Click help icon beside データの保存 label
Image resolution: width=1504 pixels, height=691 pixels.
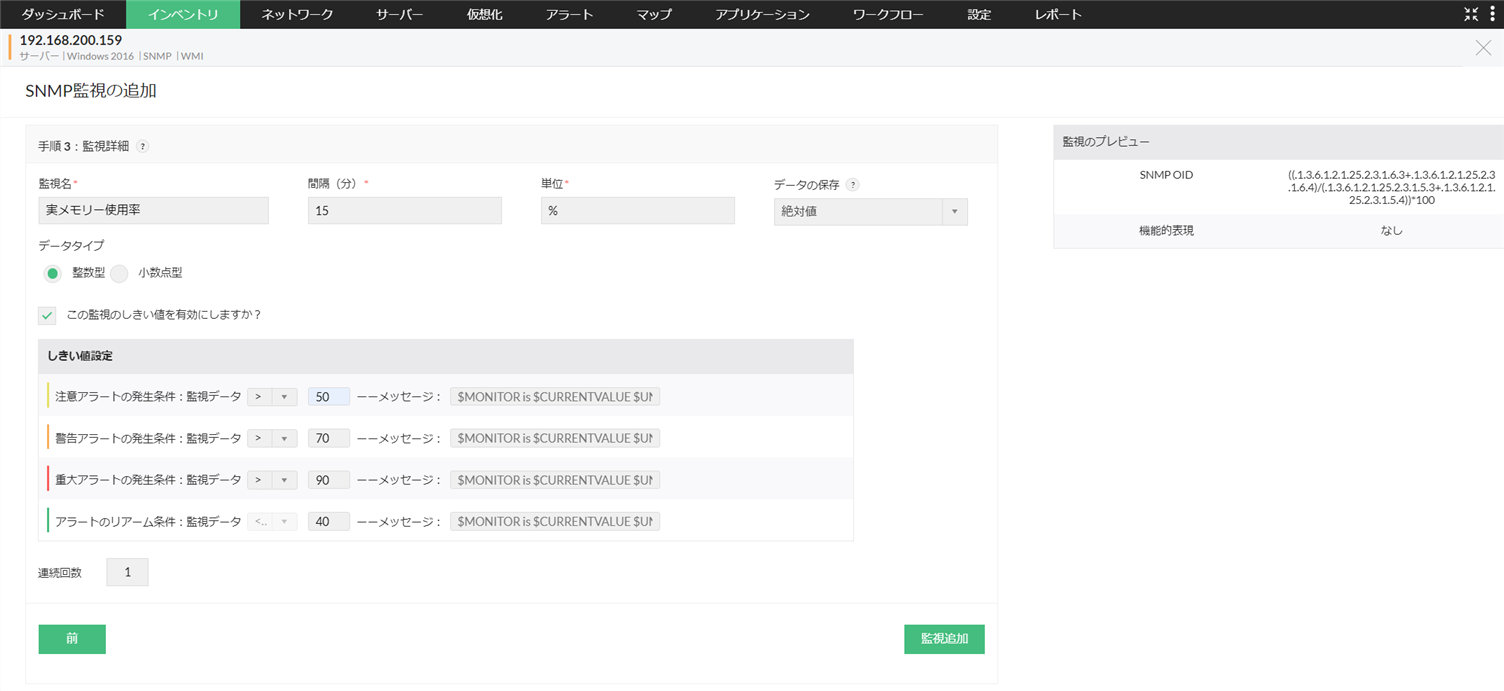pos(852,185)
